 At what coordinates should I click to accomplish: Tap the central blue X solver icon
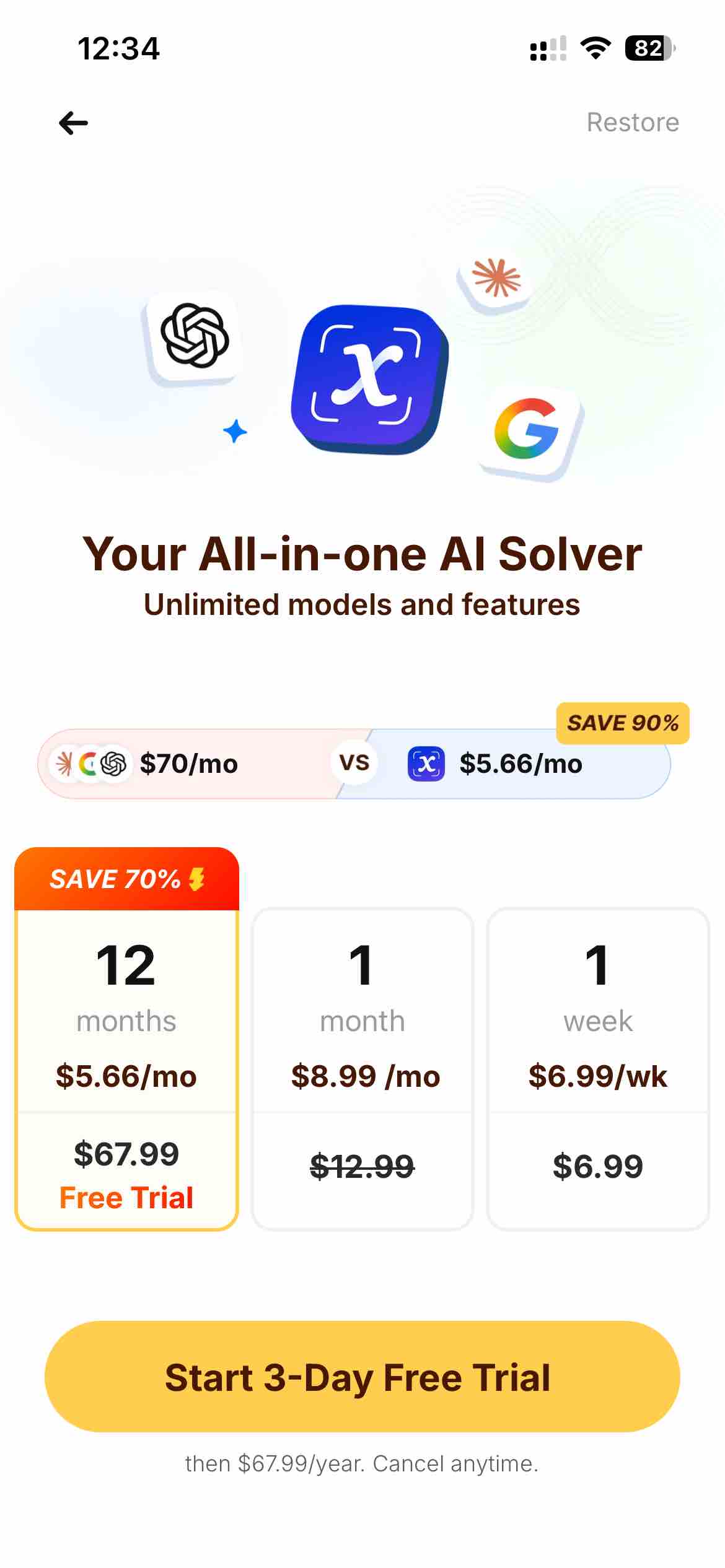click(369, 377)
